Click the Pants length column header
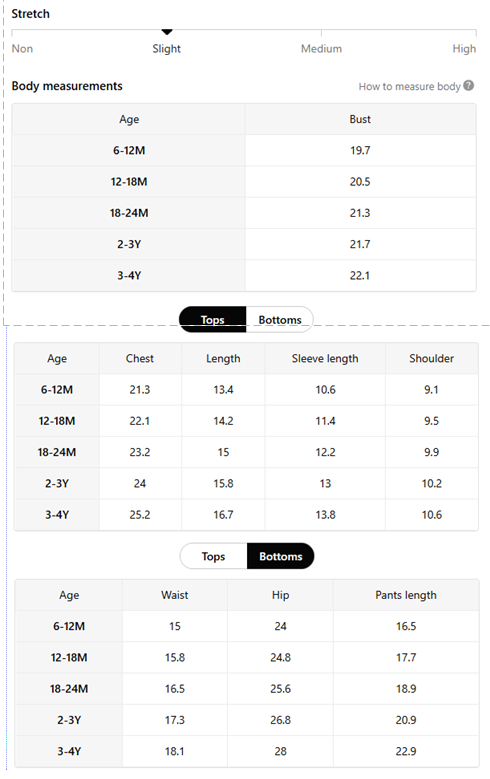The image size is (490, 779). [406, 595]
